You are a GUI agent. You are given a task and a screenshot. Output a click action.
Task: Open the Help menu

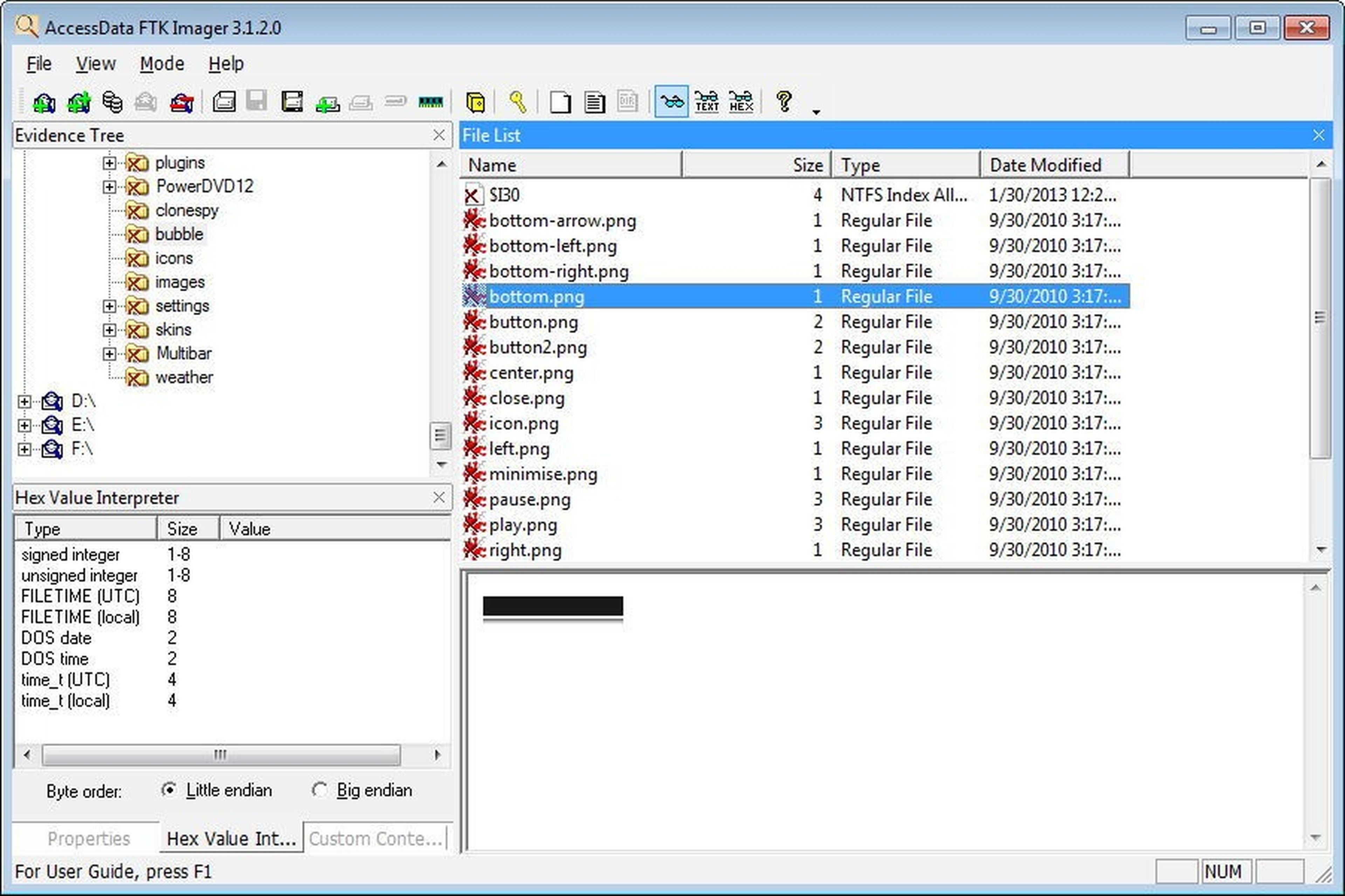226,63
